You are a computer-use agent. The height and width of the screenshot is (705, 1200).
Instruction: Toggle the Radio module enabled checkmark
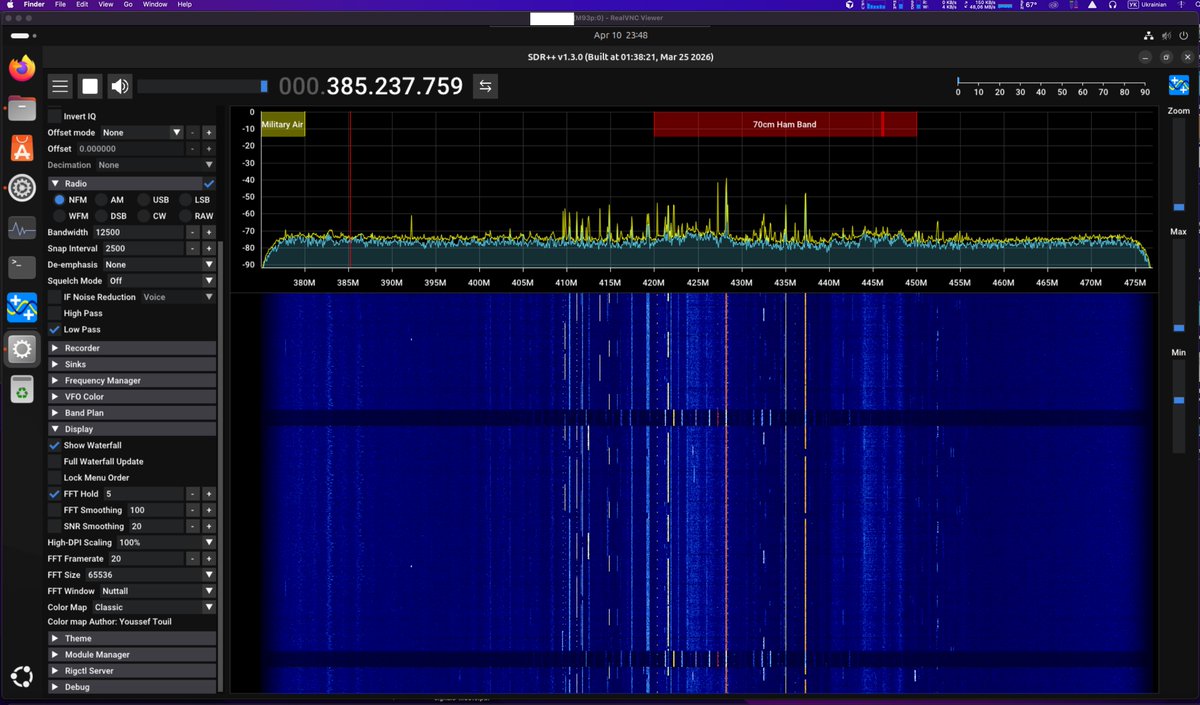tap(209, 184)
